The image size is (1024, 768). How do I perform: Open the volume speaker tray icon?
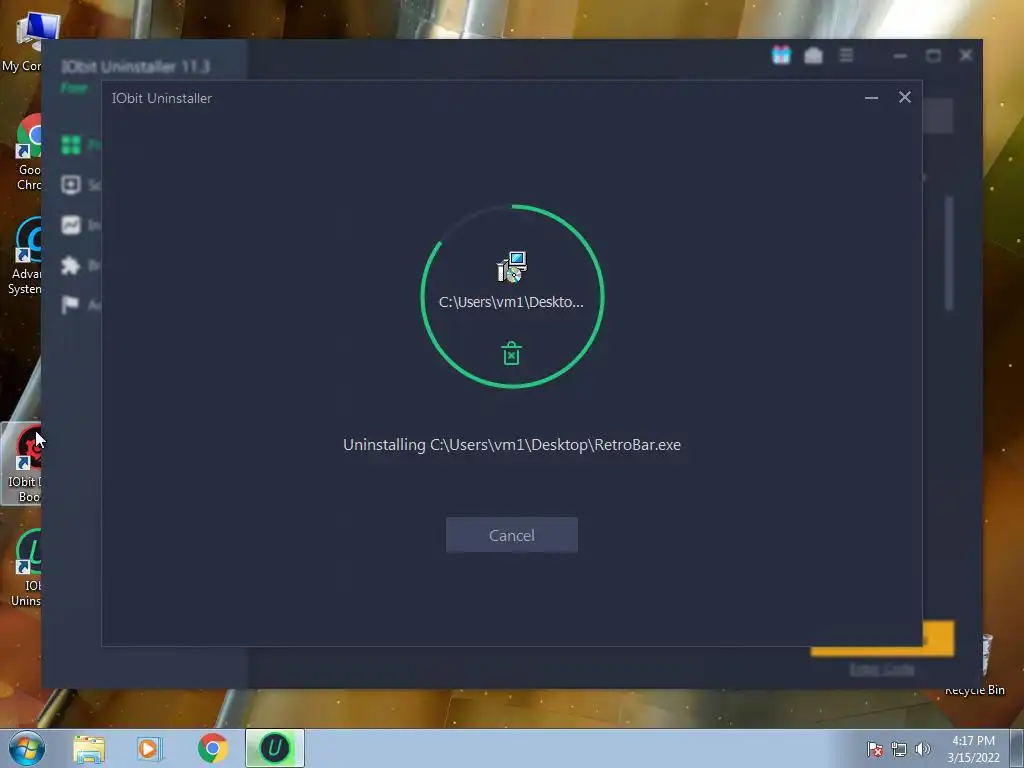(x=922, y=749)
